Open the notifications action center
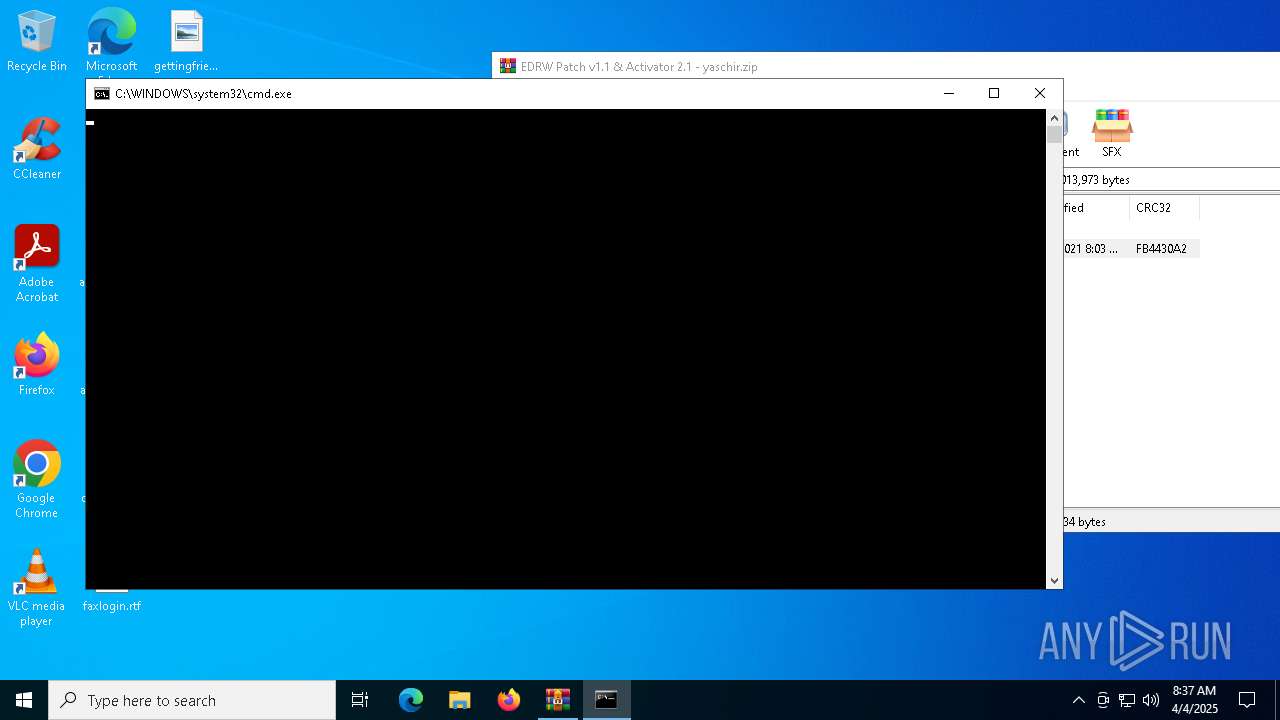This screenshot has height=720, width=1280. point(1247,700)
